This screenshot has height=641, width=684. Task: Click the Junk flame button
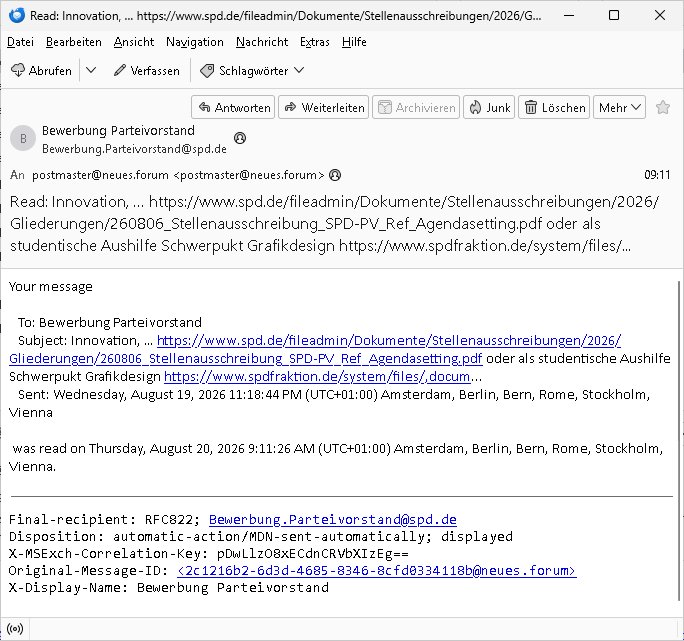[x=489, y=107]
